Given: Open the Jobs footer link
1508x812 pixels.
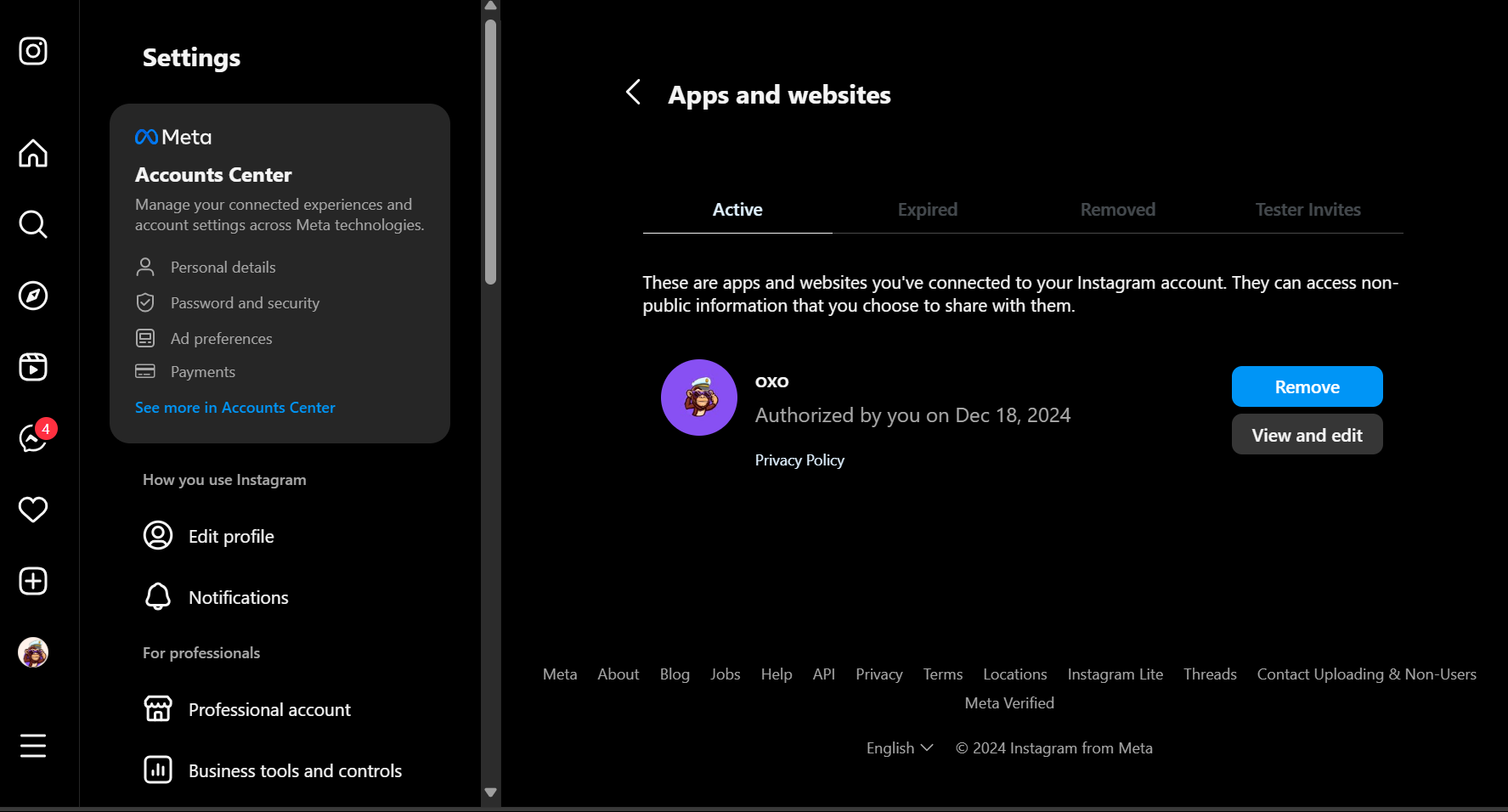Looking at the screenshot, I should tap(726, 674).
